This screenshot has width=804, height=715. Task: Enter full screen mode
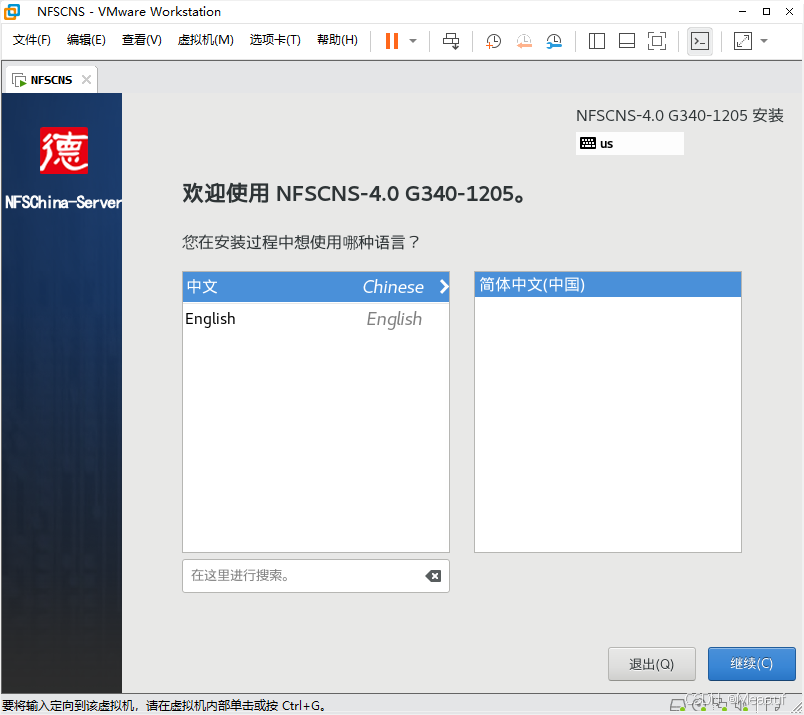point(657,41)
